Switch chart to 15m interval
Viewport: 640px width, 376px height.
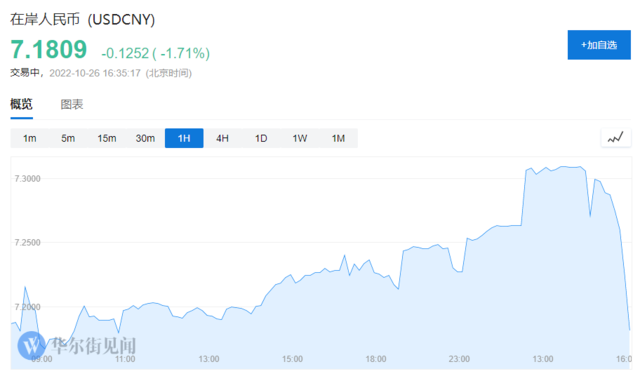107,138
